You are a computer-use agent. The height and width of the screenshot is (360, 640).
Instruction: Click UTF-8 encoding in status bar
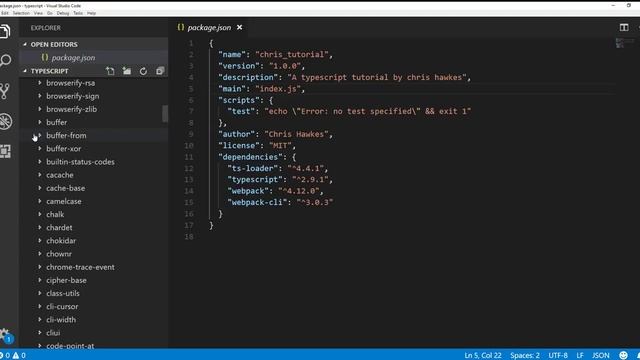click(558, 355)
